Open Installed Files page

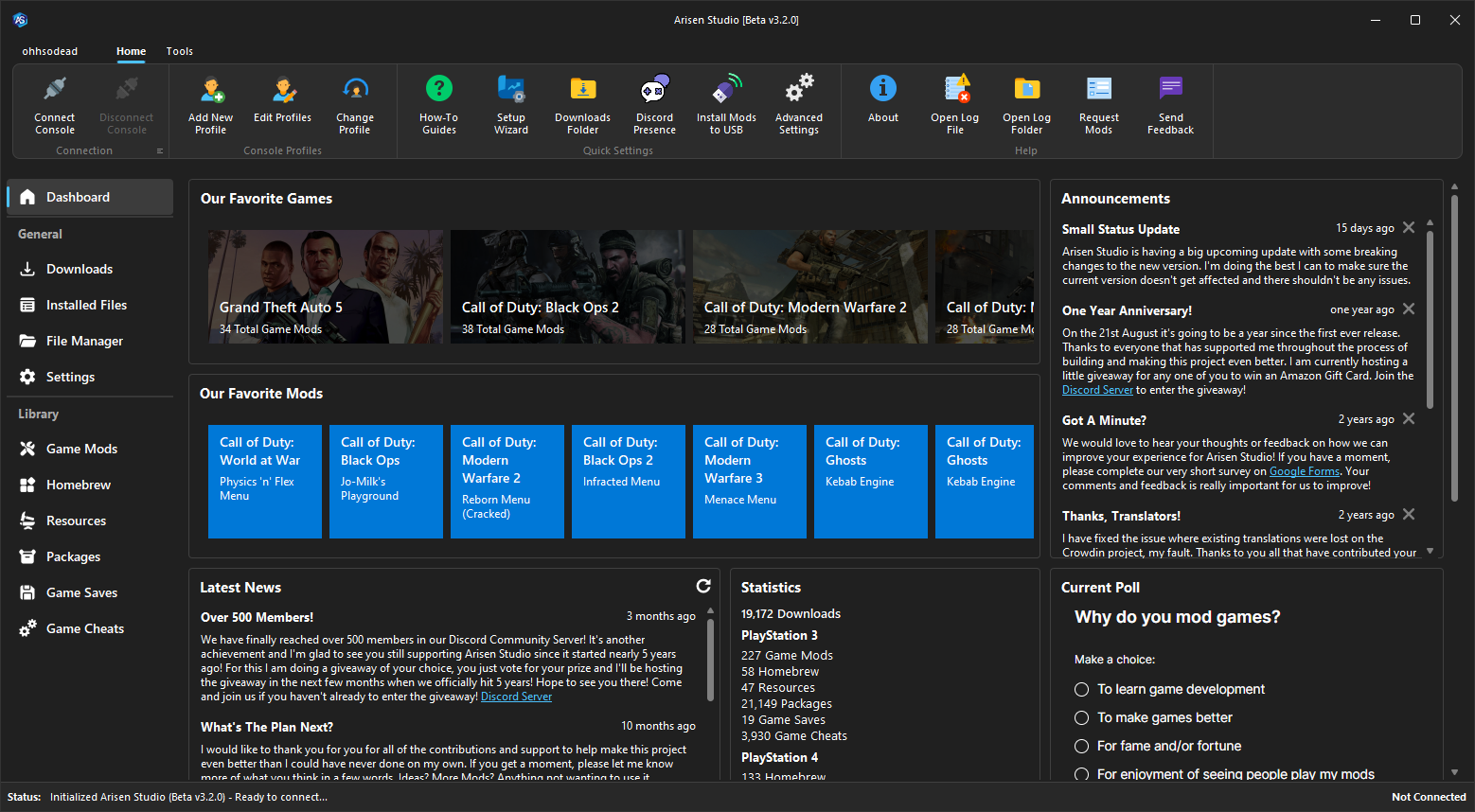90,305
